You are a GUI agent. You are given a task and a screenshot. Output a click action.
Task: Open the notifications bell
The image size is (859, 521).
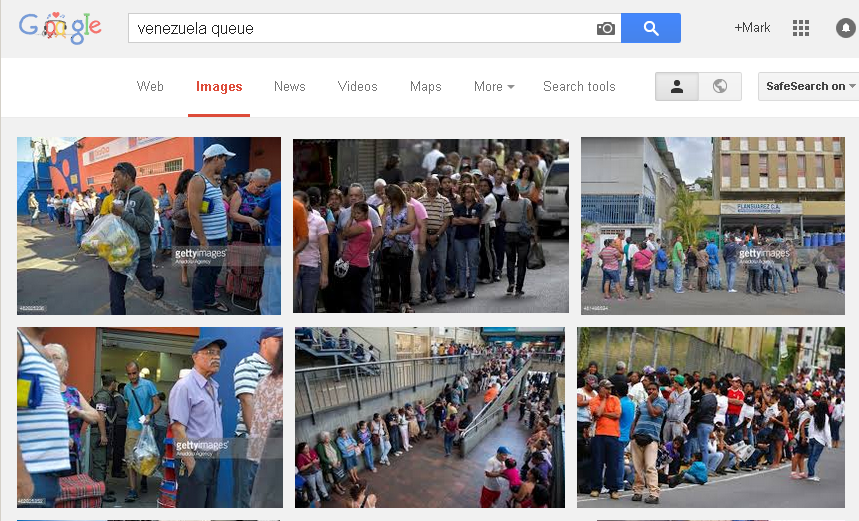[x=846, y=28]
